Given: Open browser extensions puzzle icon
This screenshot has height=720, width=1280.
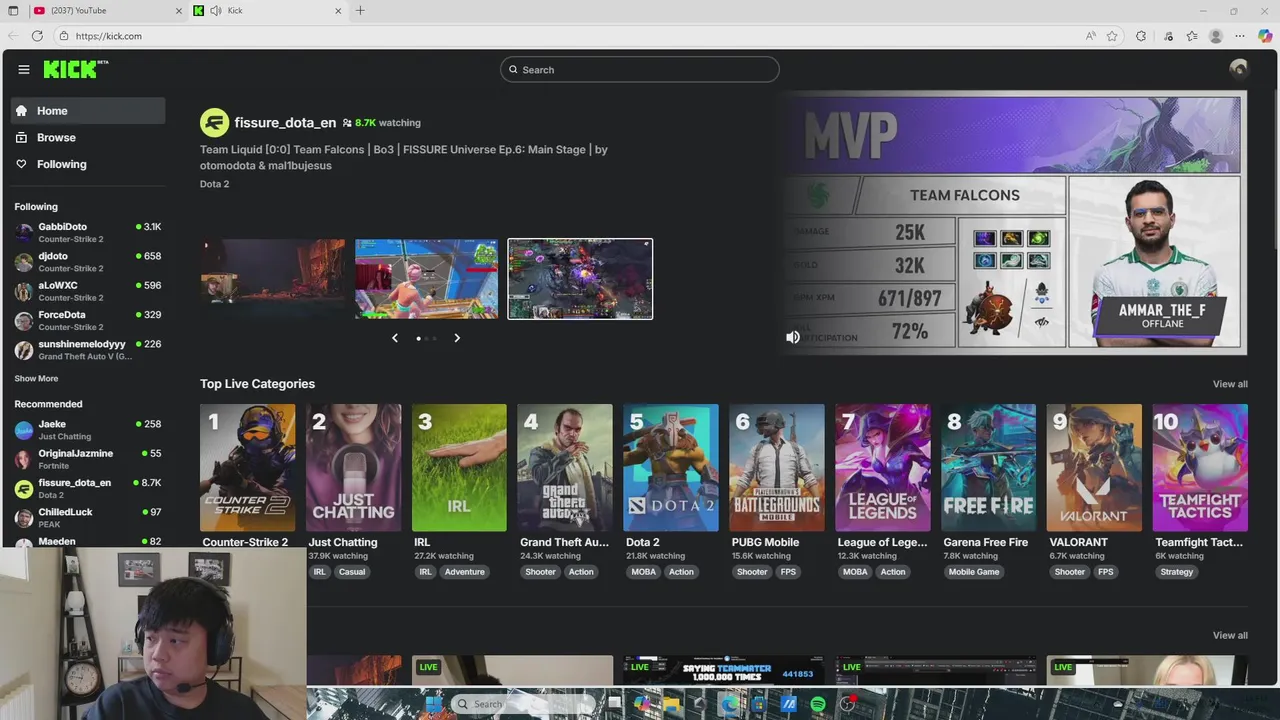Looking at the screenshot, I should coord(1141,36).
